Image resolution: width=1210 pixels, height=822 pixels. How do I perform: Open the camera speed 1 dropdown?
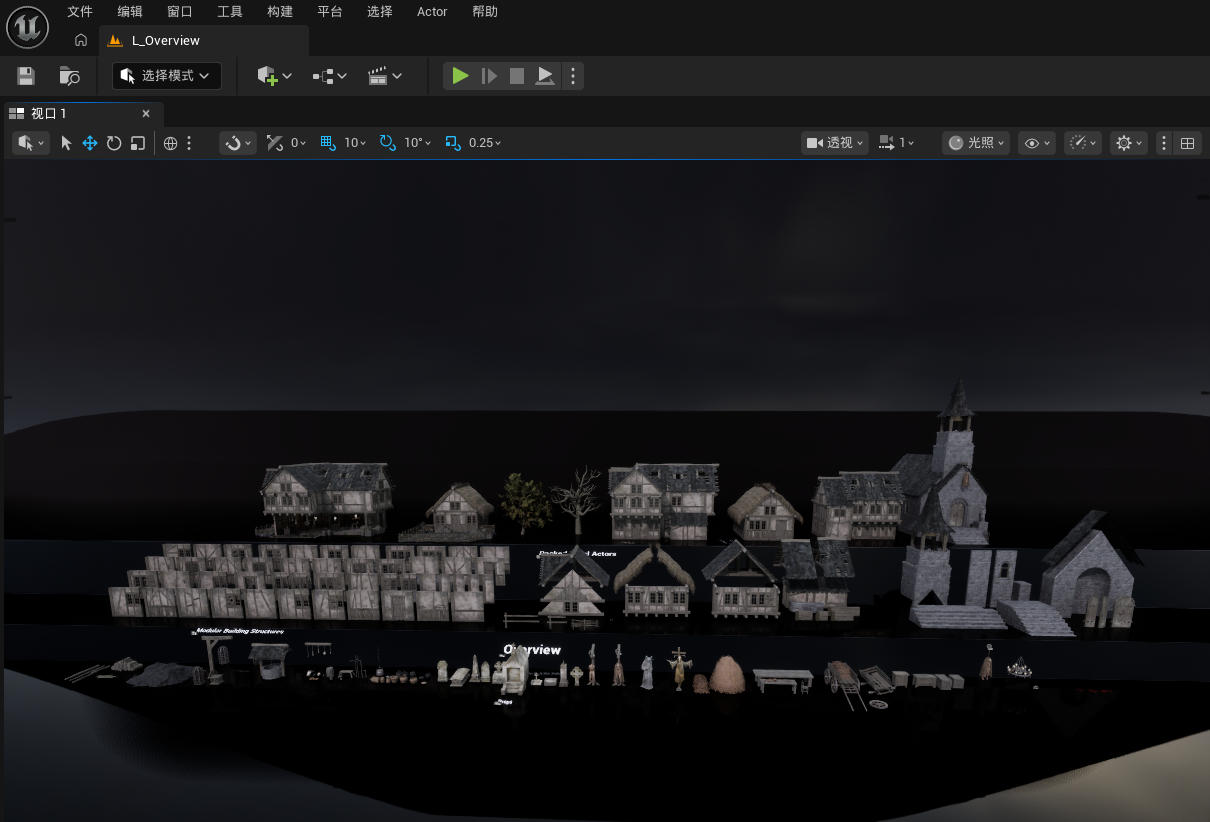(x=897, y=143)
